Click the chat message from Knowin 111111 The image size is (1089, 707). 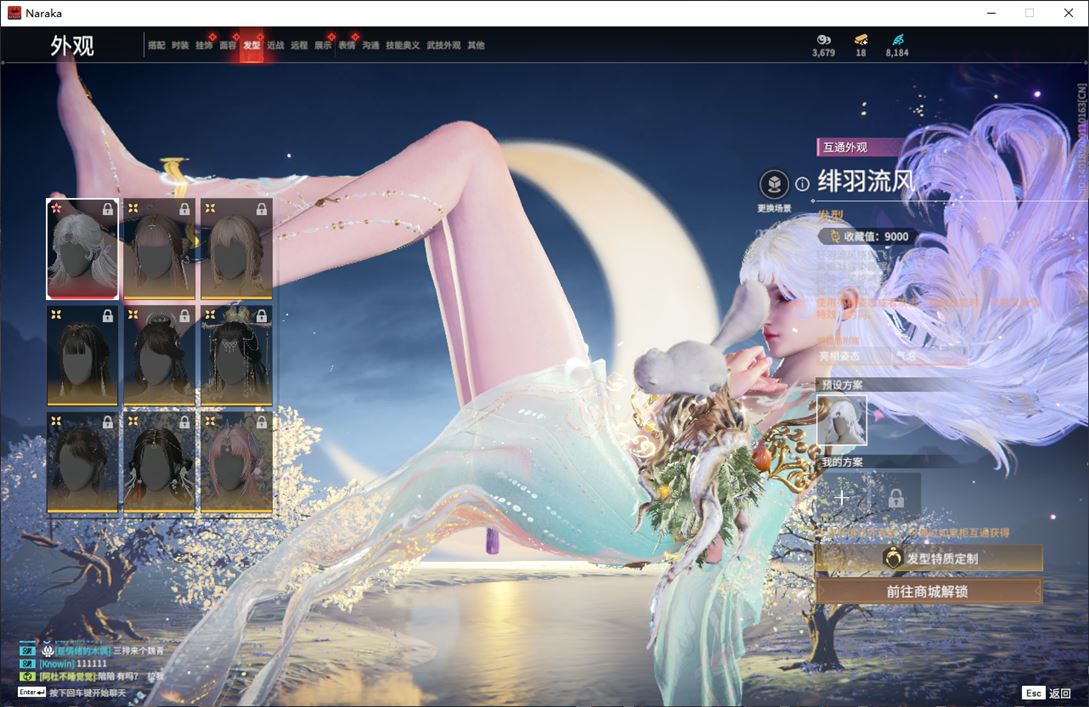64,664
